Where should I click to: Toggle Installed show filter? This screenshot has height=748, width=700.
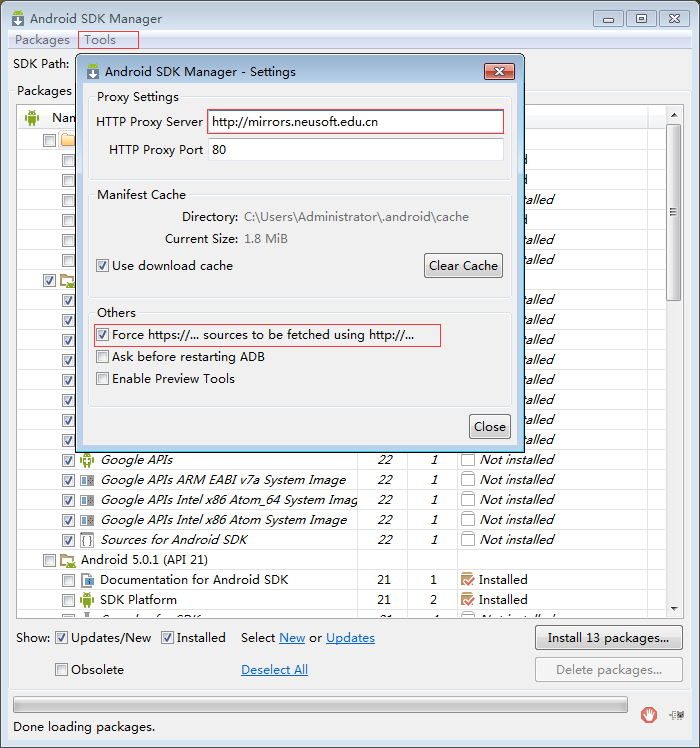(x=167, y=638)
